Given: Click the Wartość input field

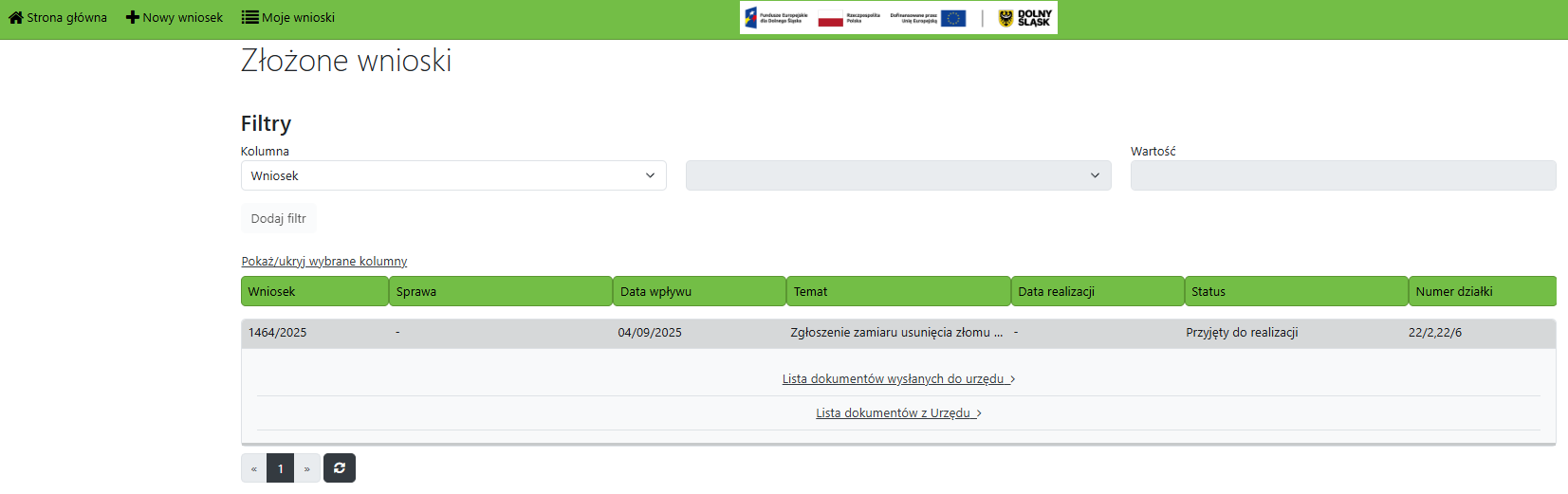Looking at the screenshot, I should (1342, 175).
